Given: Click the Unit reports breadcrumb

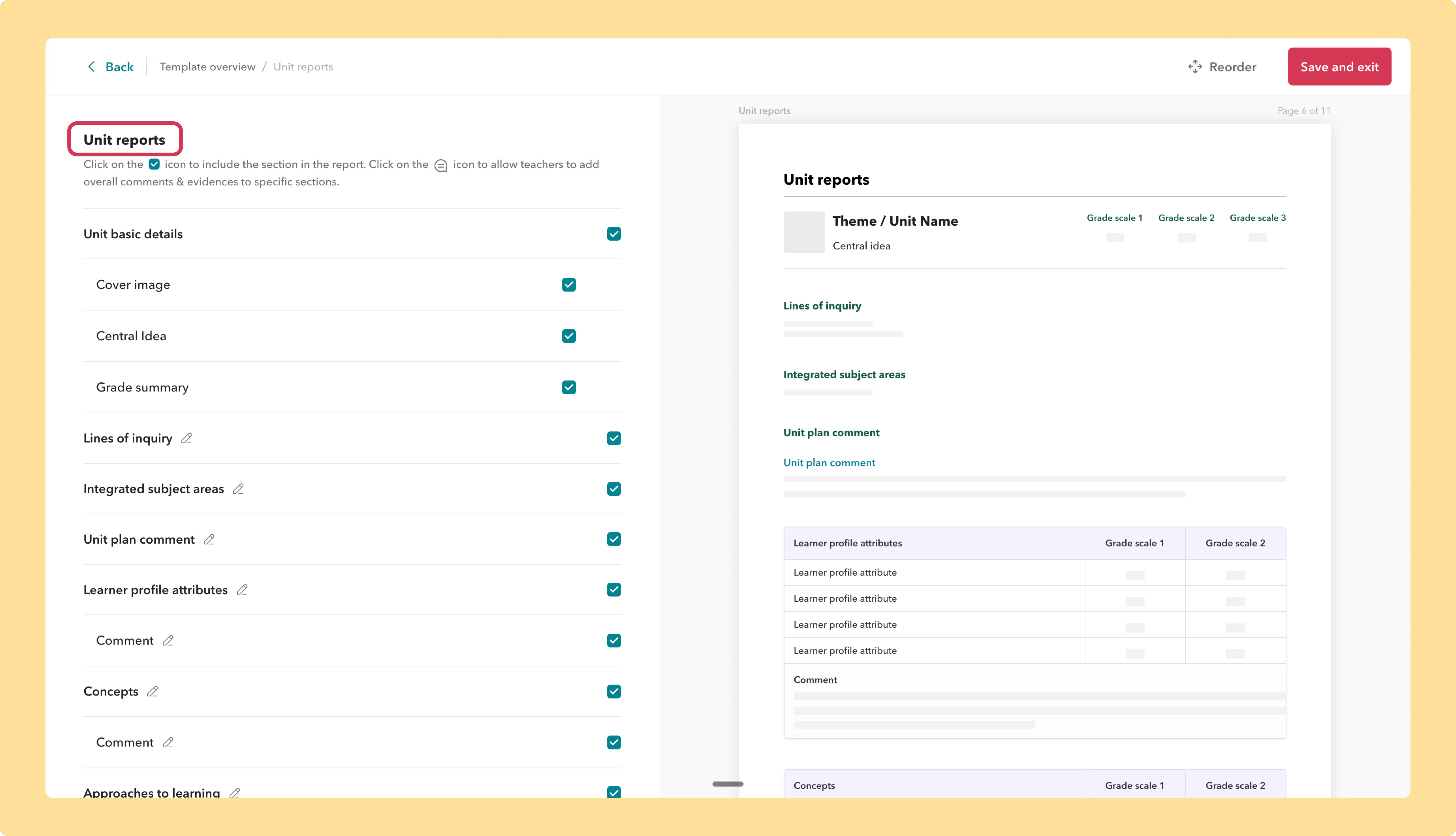Looking at the screenshot, I should click(303, 67).
